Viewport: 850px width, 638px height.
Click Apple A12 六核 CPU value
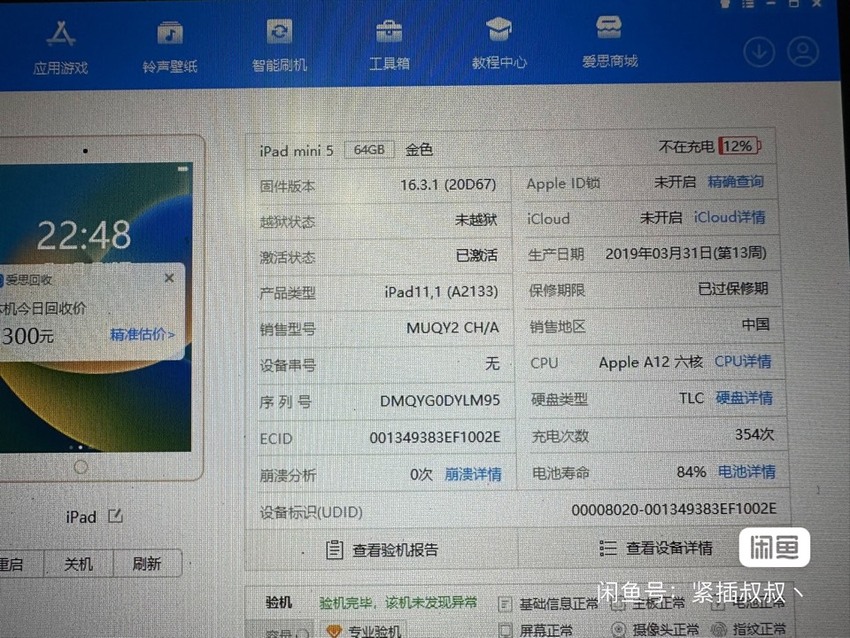pyautogui.click(x=651, y=362)
